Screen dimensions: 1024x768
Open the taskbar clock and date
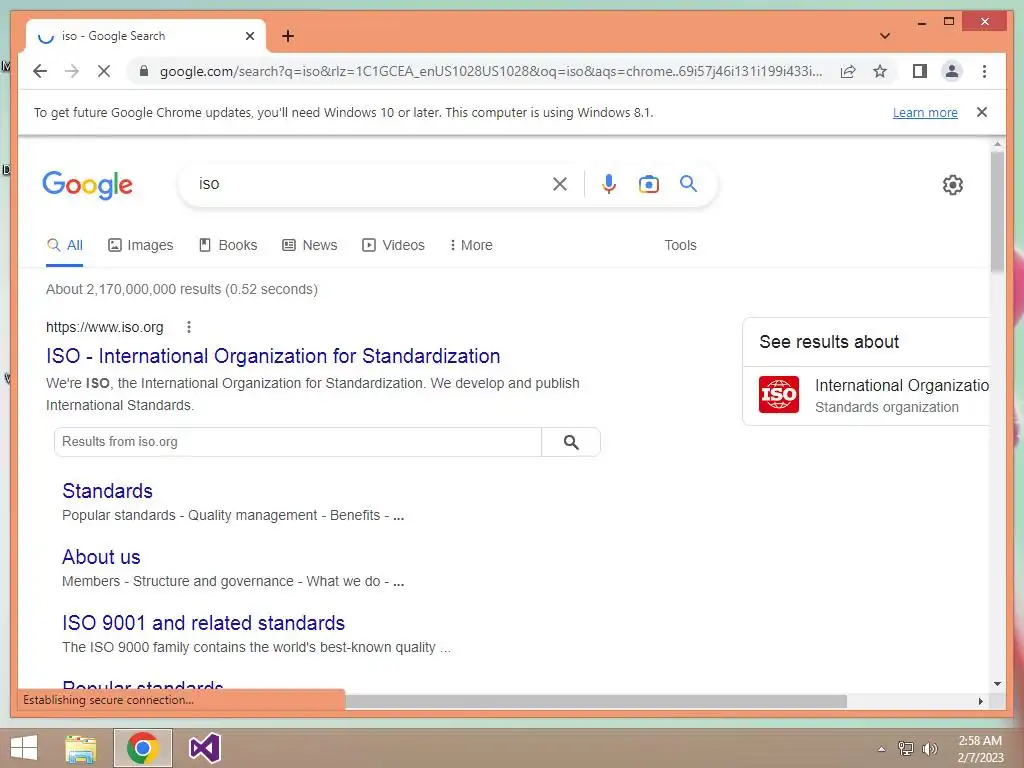tap(980, 749)
